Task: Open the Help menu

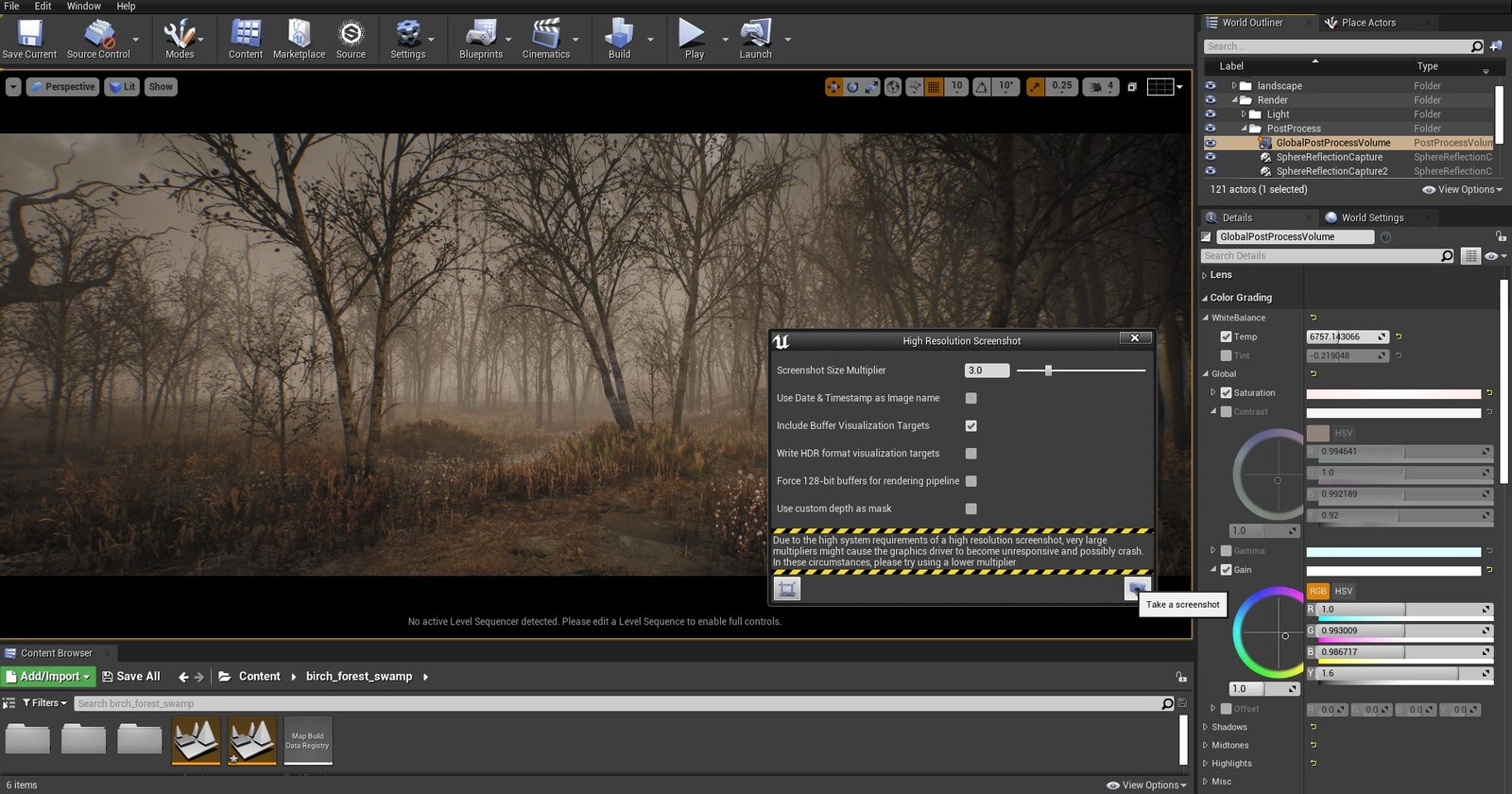Action: coord(126,6)
